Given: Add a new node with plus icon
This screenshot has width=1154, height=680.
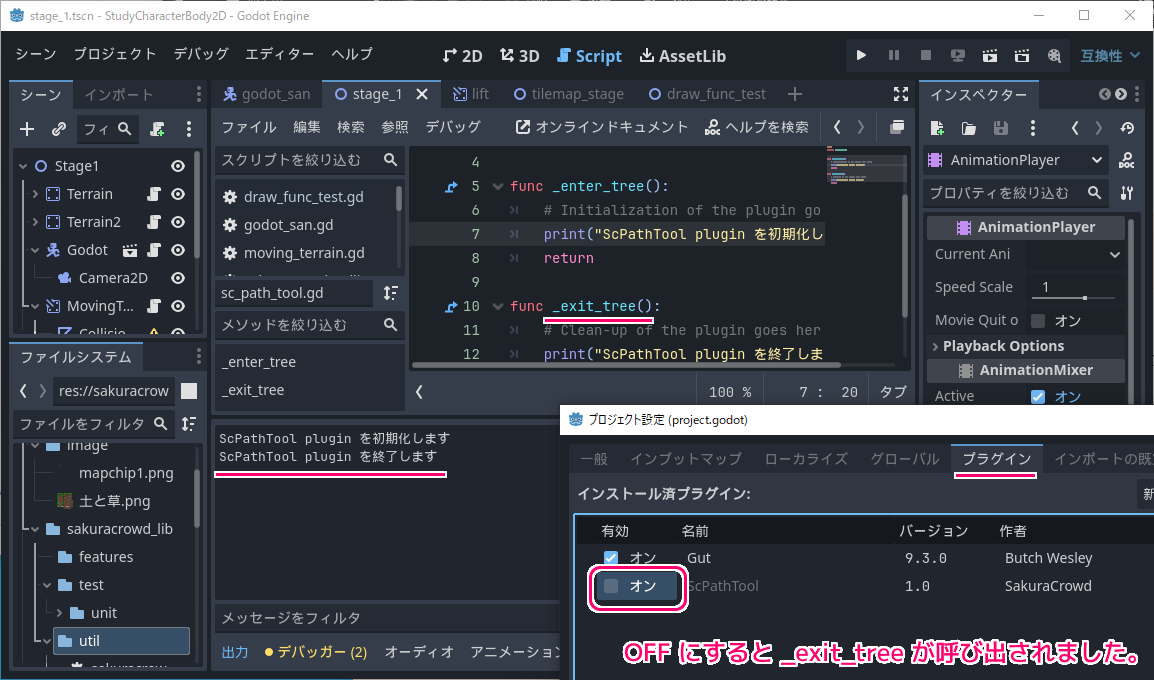Looking at the screenshot, I should click(27, 129).
